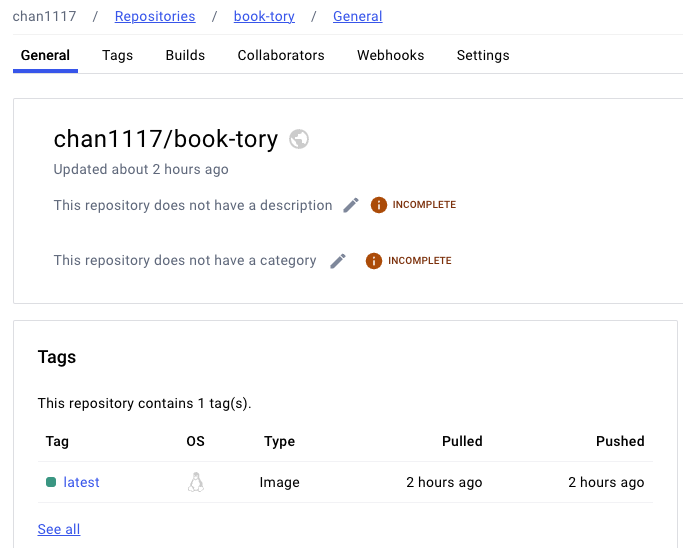The height and width of the screenshot is (548, 683).
Task: Click 'This repository does not have a category'
Action: [x=185, y=260]
